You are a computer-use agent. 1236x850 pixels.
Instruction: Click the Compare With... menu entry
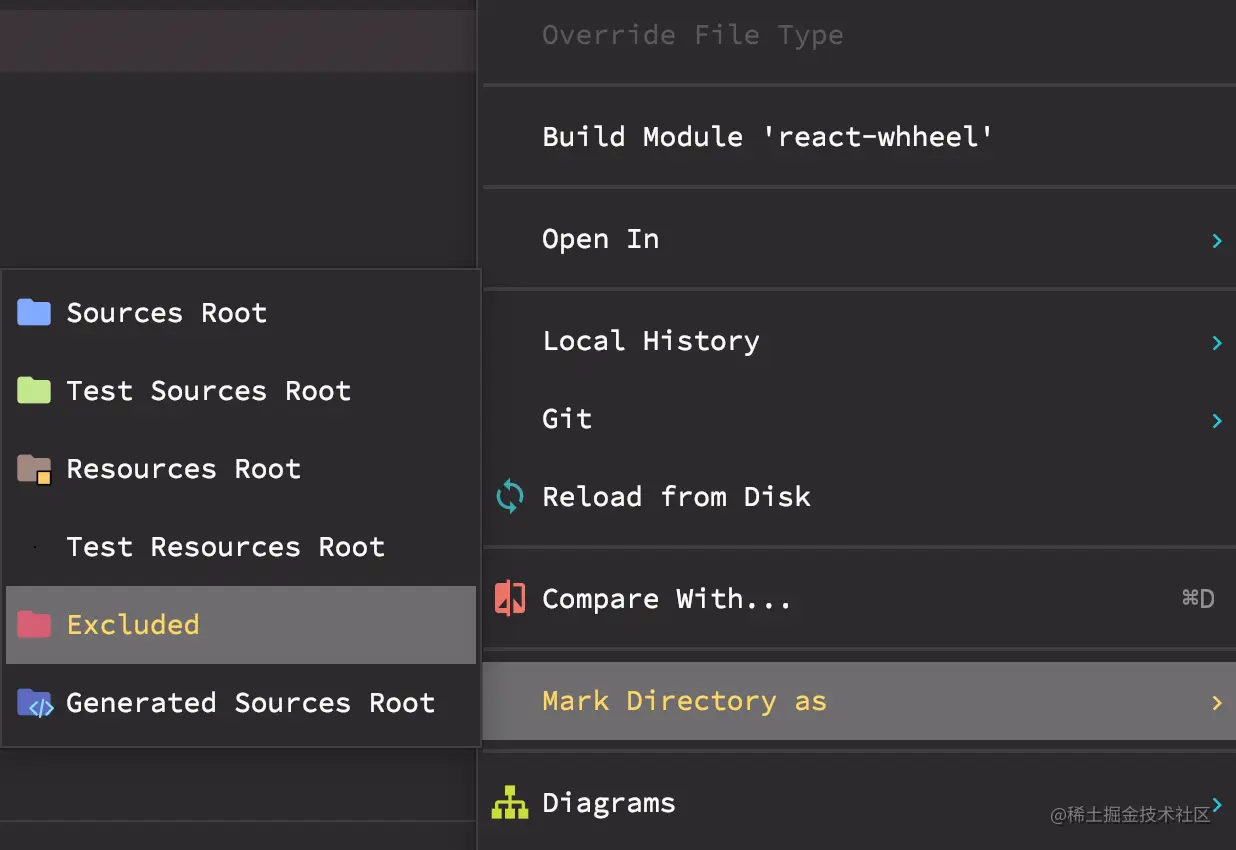click(666, 599)
